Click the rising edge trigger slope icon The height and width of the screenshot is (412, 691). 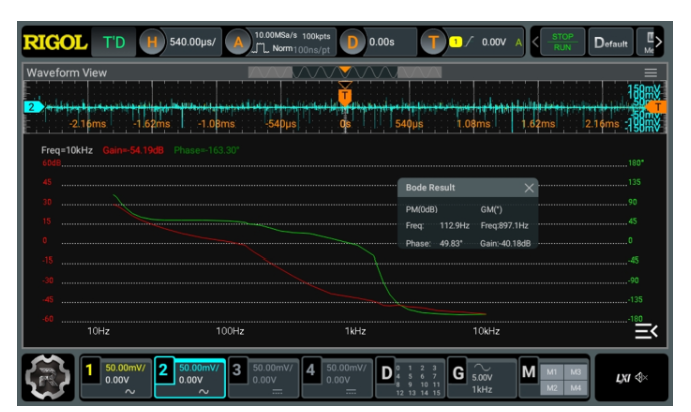pos(469,42)
